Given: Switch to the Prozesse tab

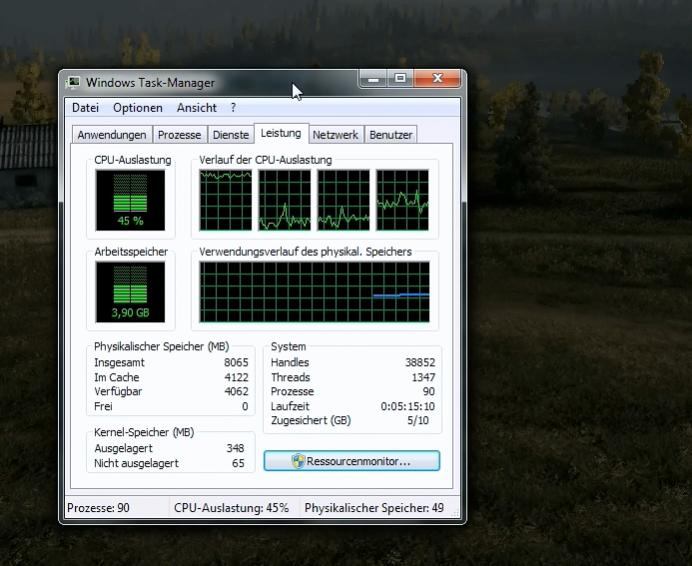Looking at the screenshot, I should coord(179,135).
